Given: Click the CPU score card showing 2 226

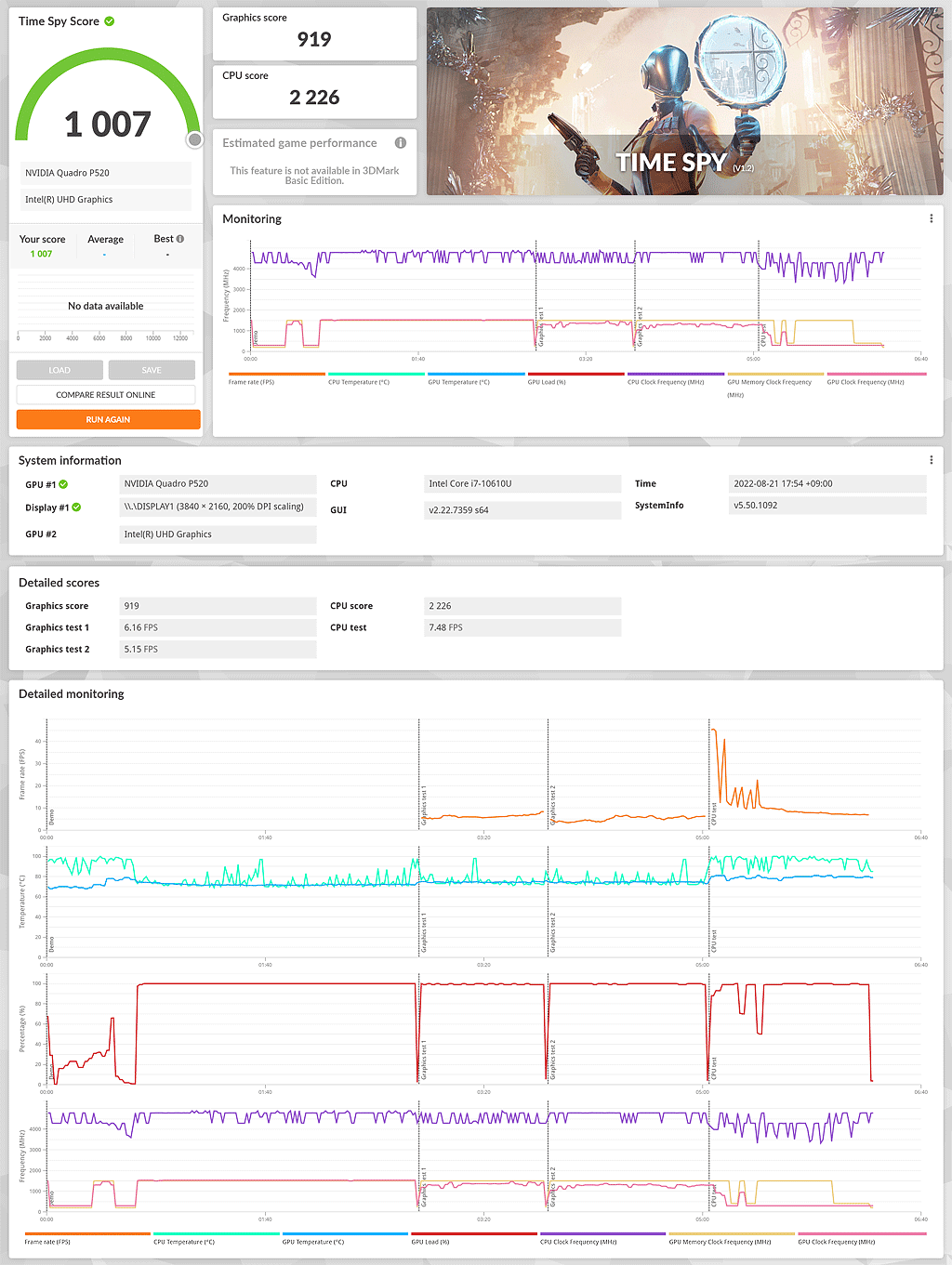Looking at the screenshot, I should (314, 91).
